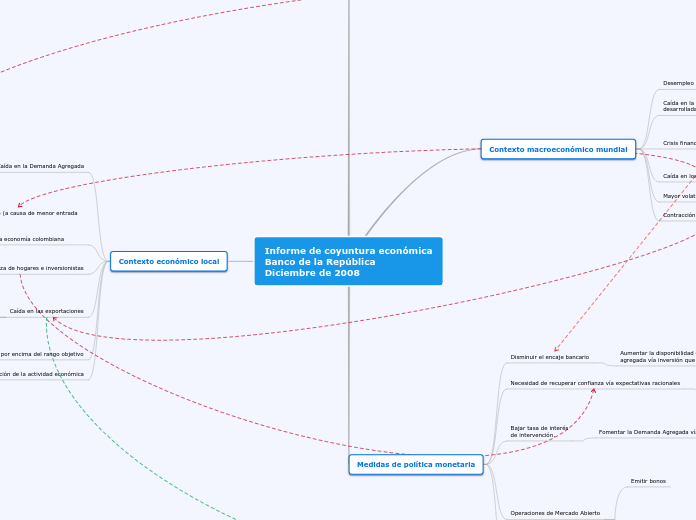Viewport: 696px width, 520px height.
Task: Click the Contracción branch under mundial context
Action: pyautogui.click(x=679, y=215)
